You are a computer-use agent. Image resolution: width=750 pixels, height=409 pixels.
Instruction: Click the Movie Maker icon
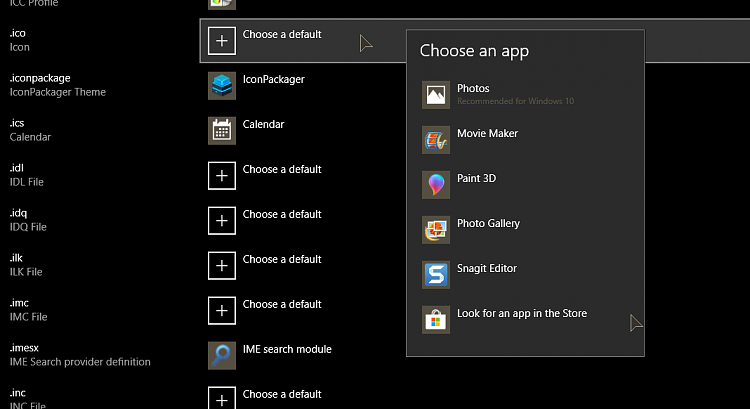coord(436,140)
